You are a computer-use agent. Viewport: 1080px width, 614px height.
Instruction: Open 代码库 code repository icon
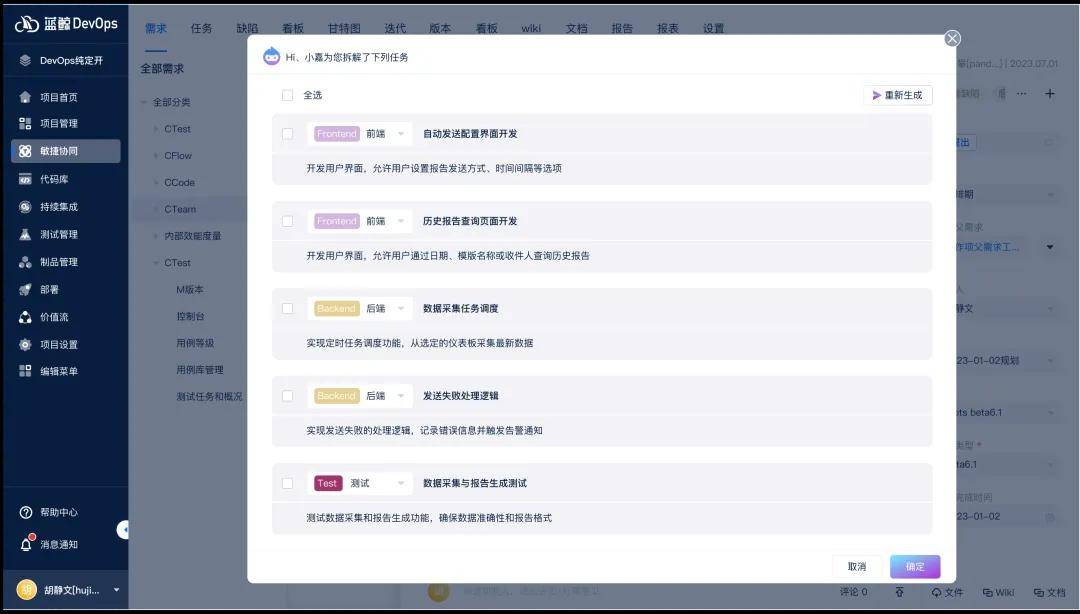pos(25,179)
